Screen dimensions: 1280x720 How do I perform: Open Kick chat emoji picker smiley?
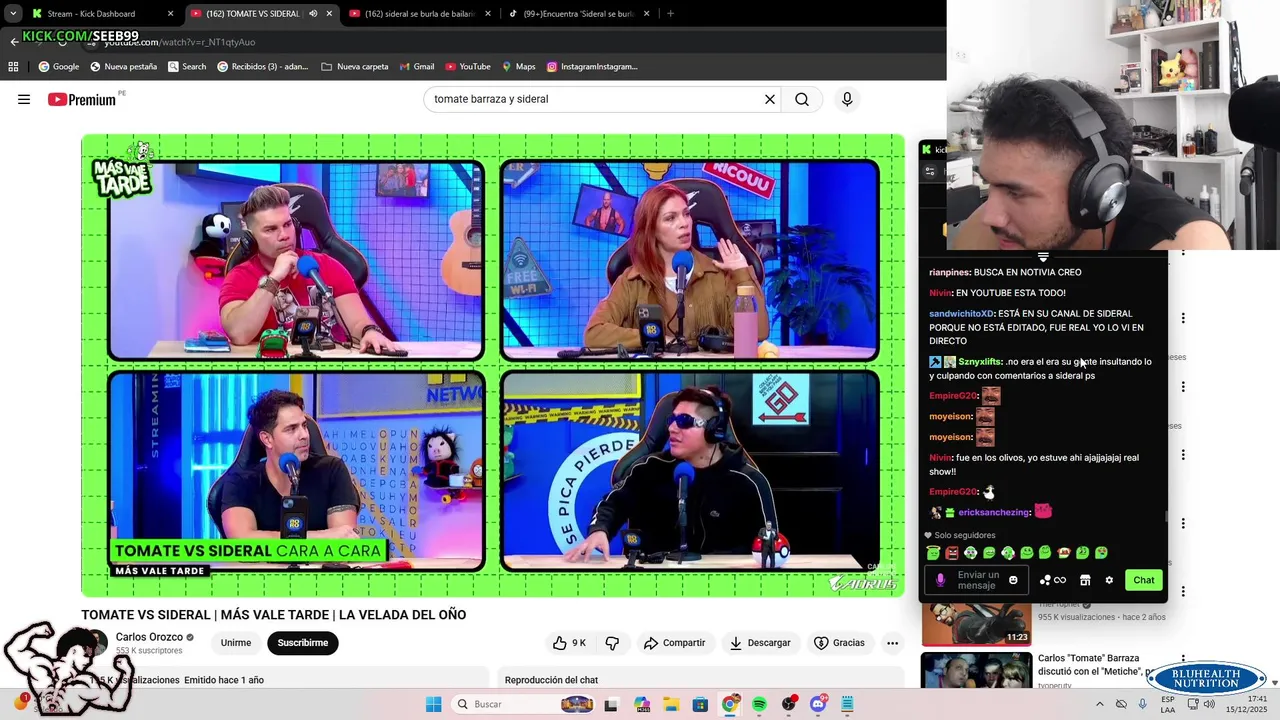click(1013, 580)
